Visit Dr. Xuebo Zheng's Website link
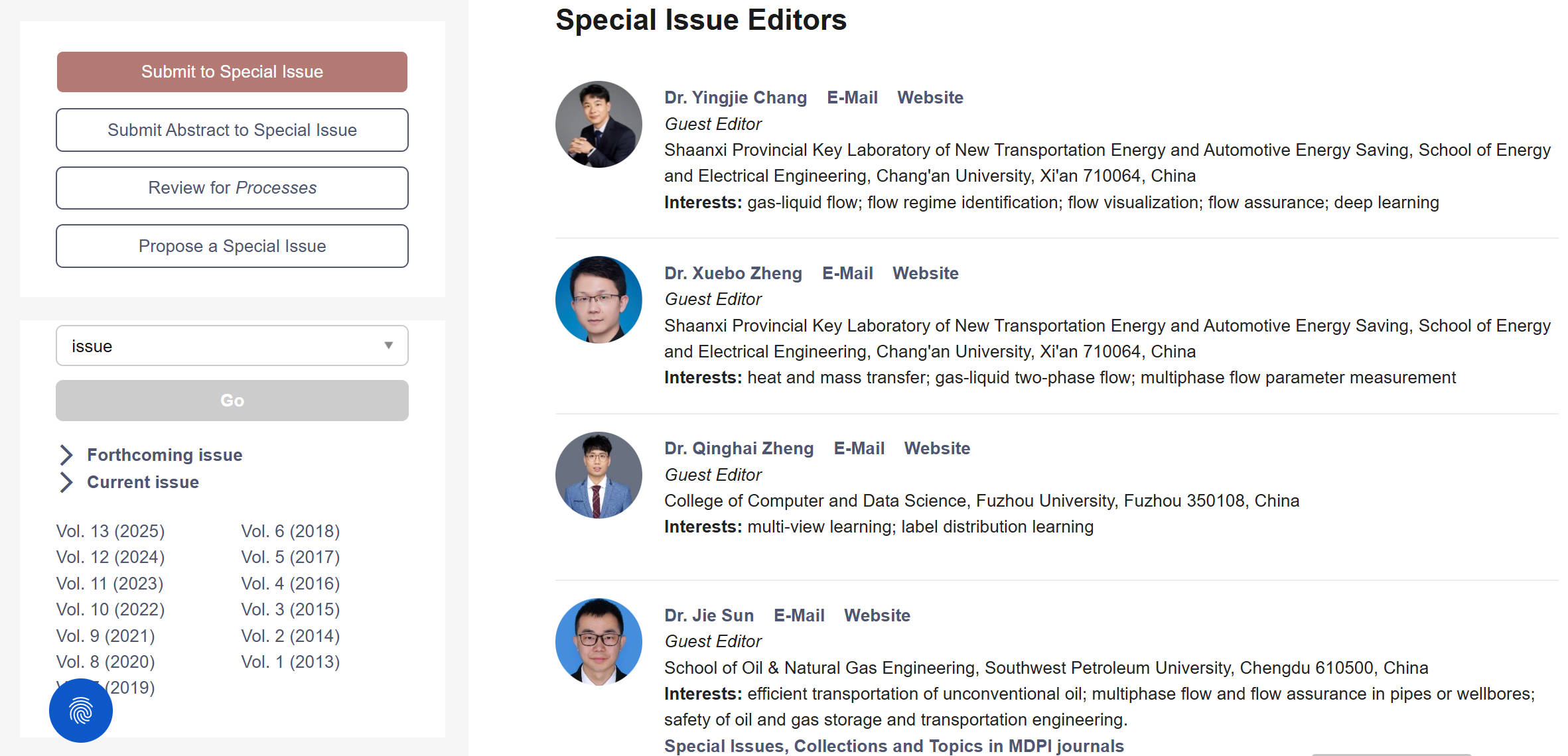The image size is (1568, 756). [x=925, y=273]
